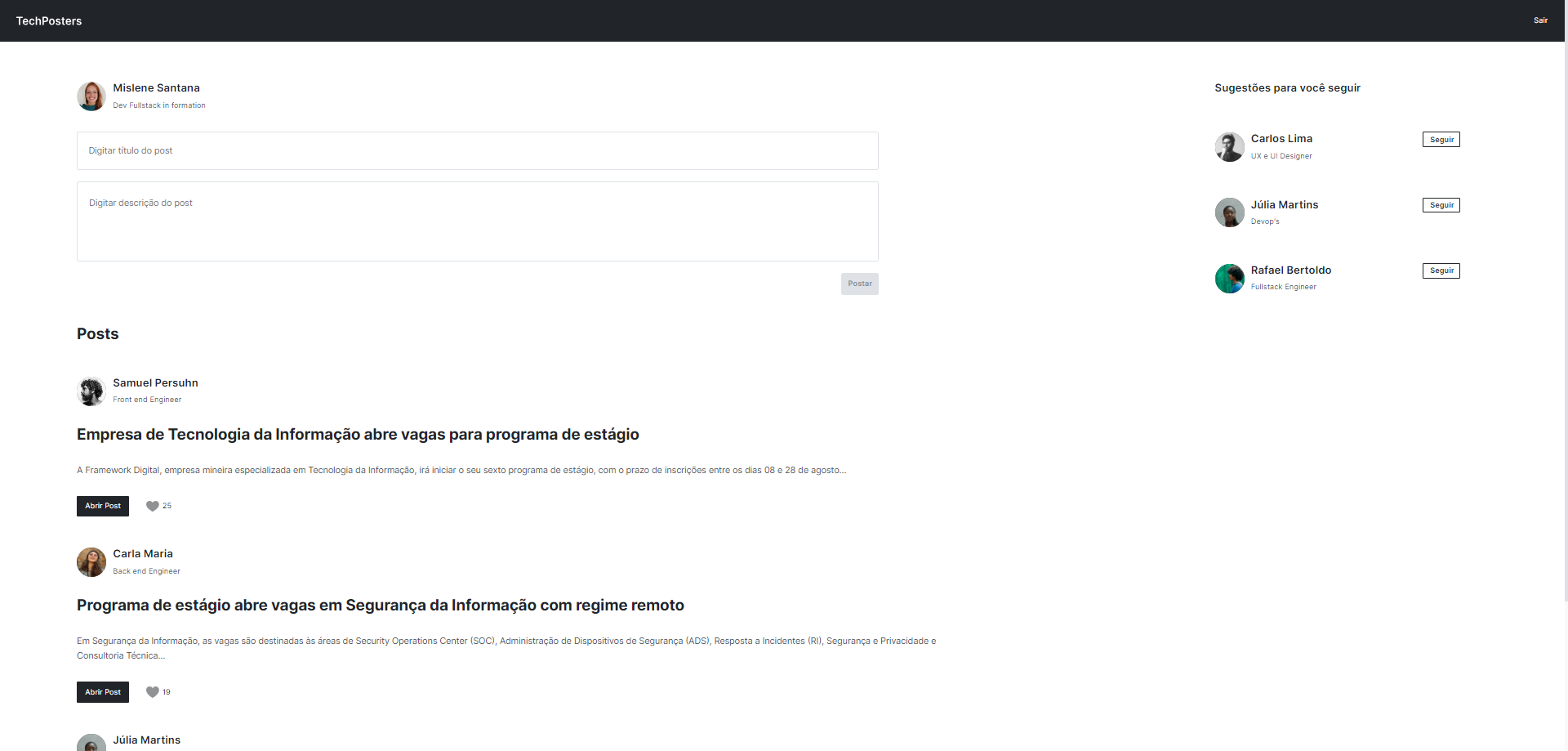Open Carla's post via Abrir Post
This screenshot has width=1568, height=751.
click(x=102, y=692)
